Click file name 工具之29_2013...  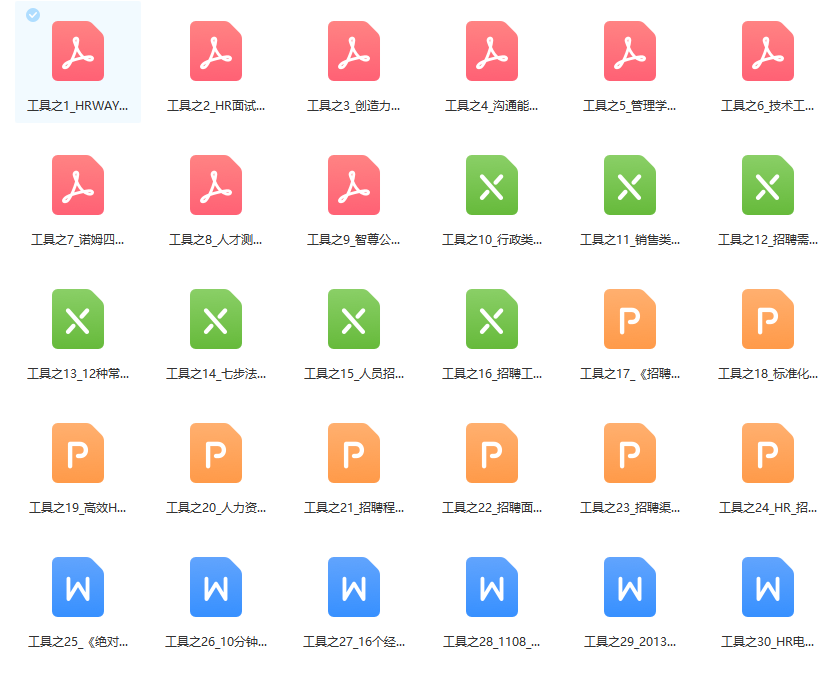point(630,641)
